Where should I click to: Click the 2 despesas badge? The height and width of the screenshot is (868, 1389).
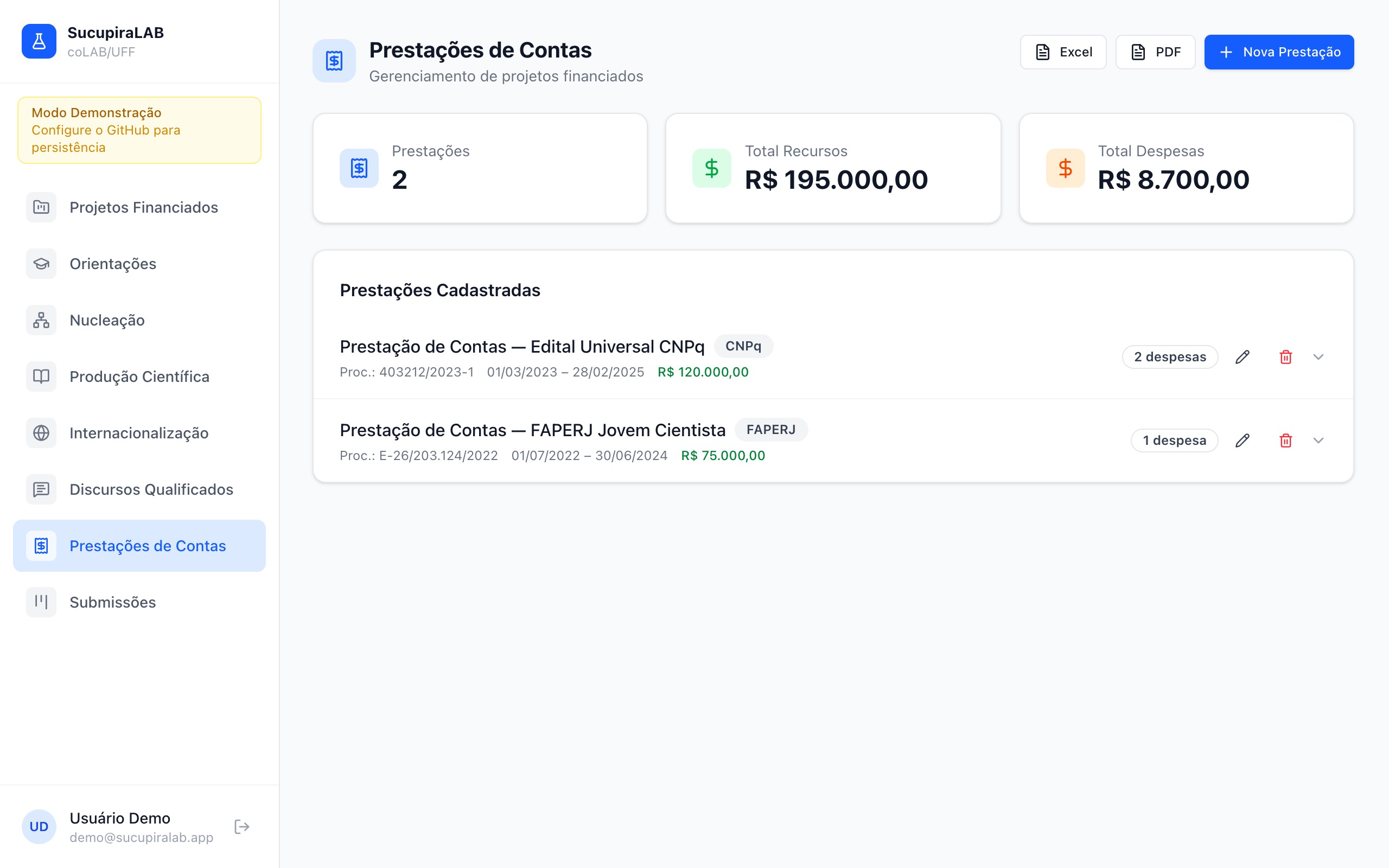[x=1170, y=356]
